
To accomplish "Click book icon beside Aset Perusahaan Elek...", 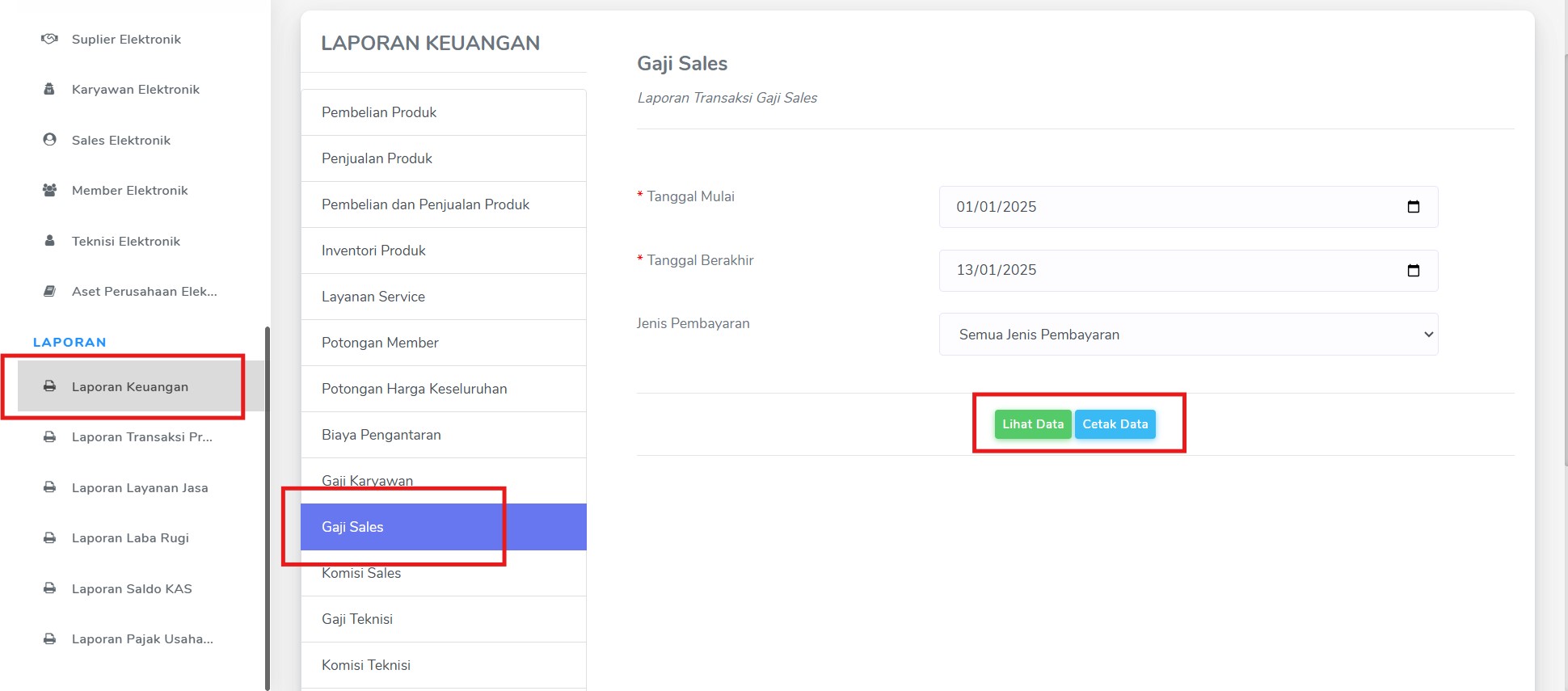I will point(49,291).
